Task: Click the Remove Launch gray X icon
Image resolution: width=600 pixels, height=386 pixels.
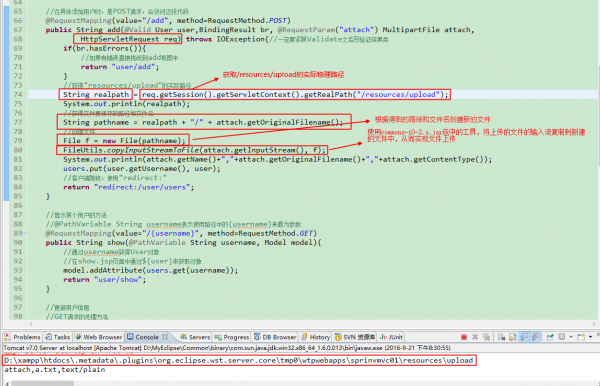Action: (x=475, y=337)
